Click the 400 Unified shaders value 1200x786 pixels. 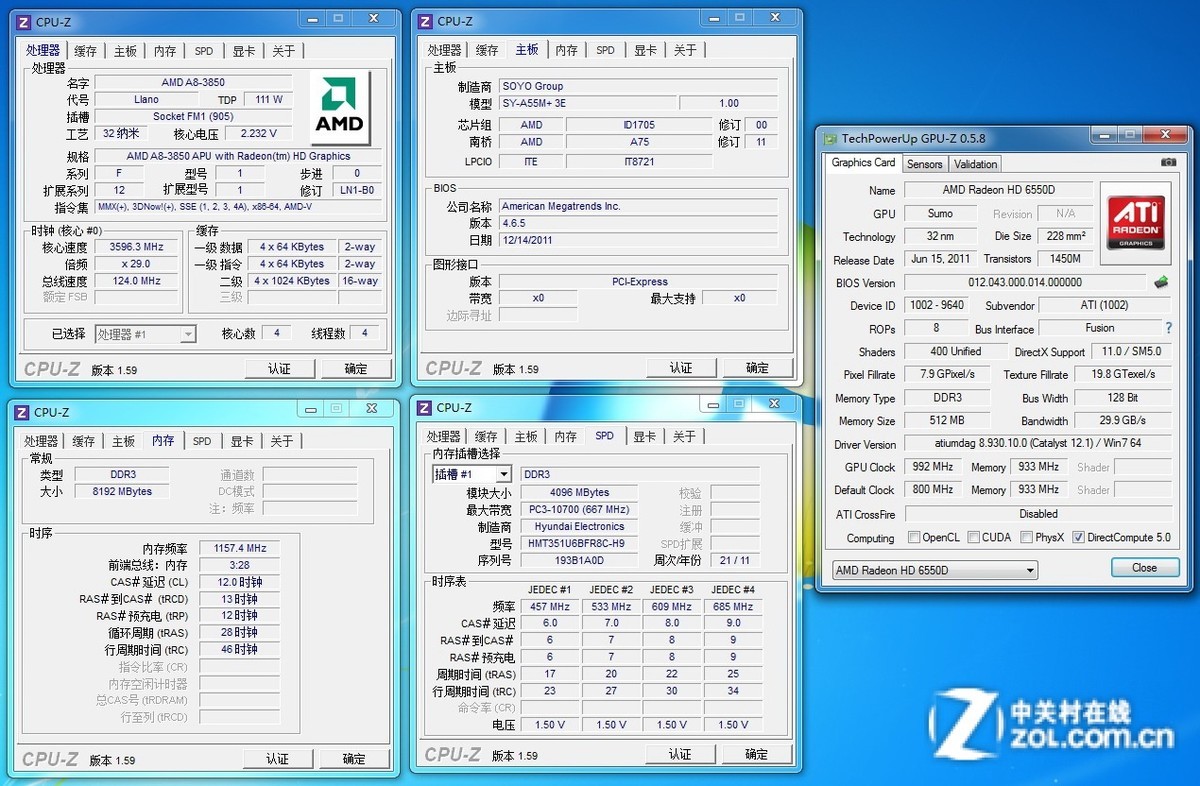(x=955, y=351)
